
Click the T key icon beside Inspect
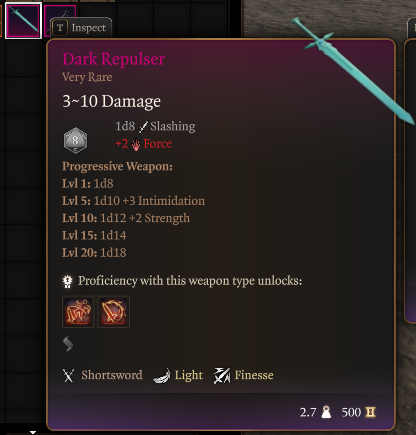60,28
